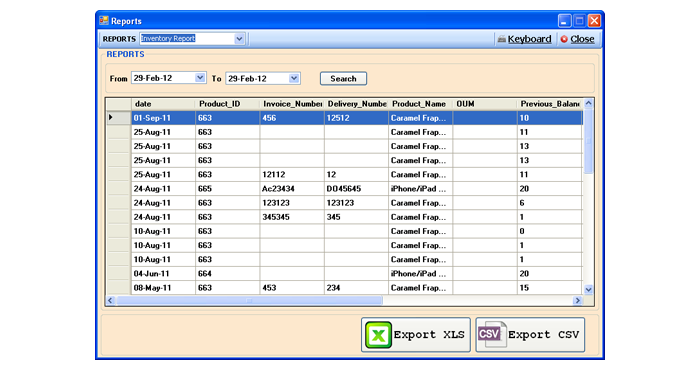Image resolution: width=700 pixels, height=371 pixels.
Task: Select iPhone/iPad cell in 24-Aug-11 row
Action: [420, 189]
